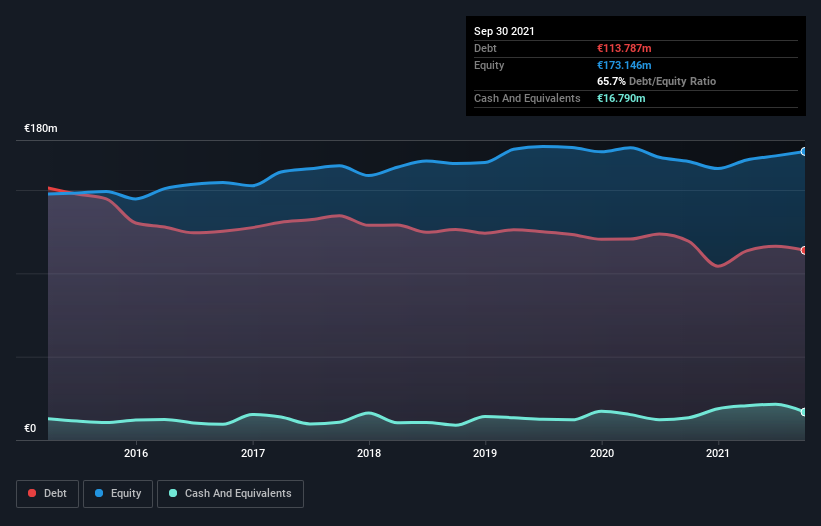Click the €113.787m debt value

click(624, 48)
